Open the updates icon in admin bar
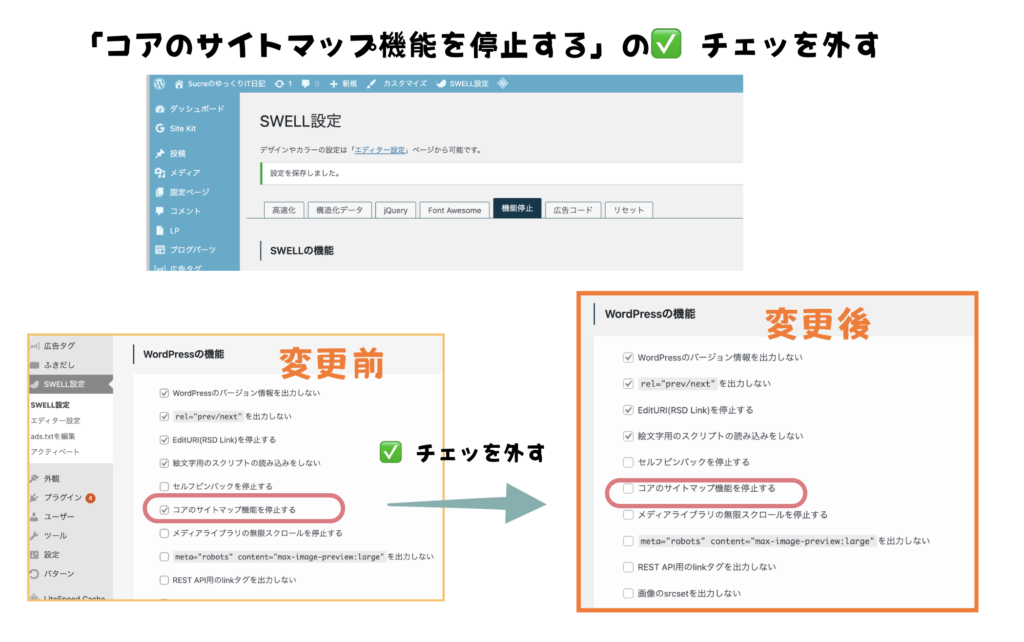The height and width of the screenshot is (642, 1024). [279, 84]
